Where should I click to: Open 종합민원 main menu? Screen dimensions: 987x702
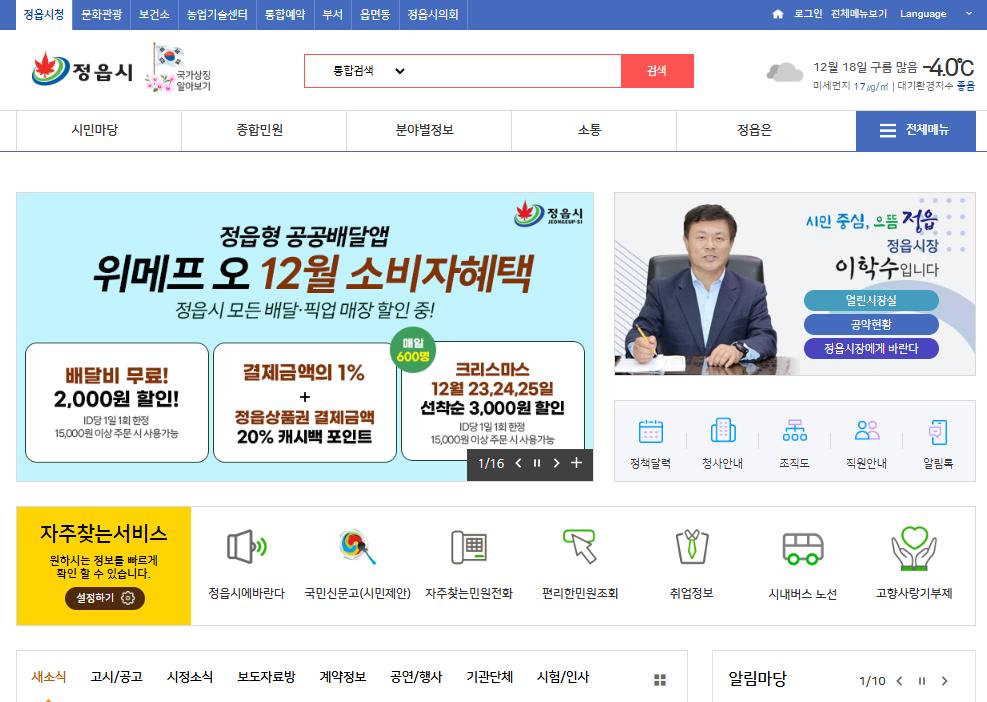[260, 130]
